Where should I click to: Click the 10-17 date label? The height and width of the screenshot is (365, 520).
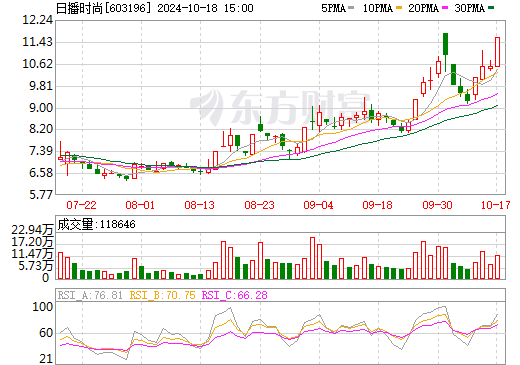click(x=496, y=205)
